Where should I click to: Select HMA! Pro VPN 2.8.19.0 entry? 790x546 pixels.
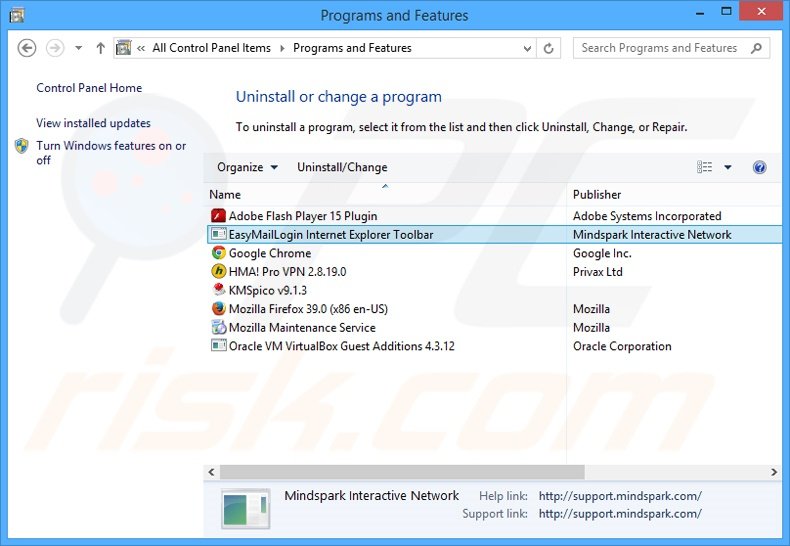[287, 272]
